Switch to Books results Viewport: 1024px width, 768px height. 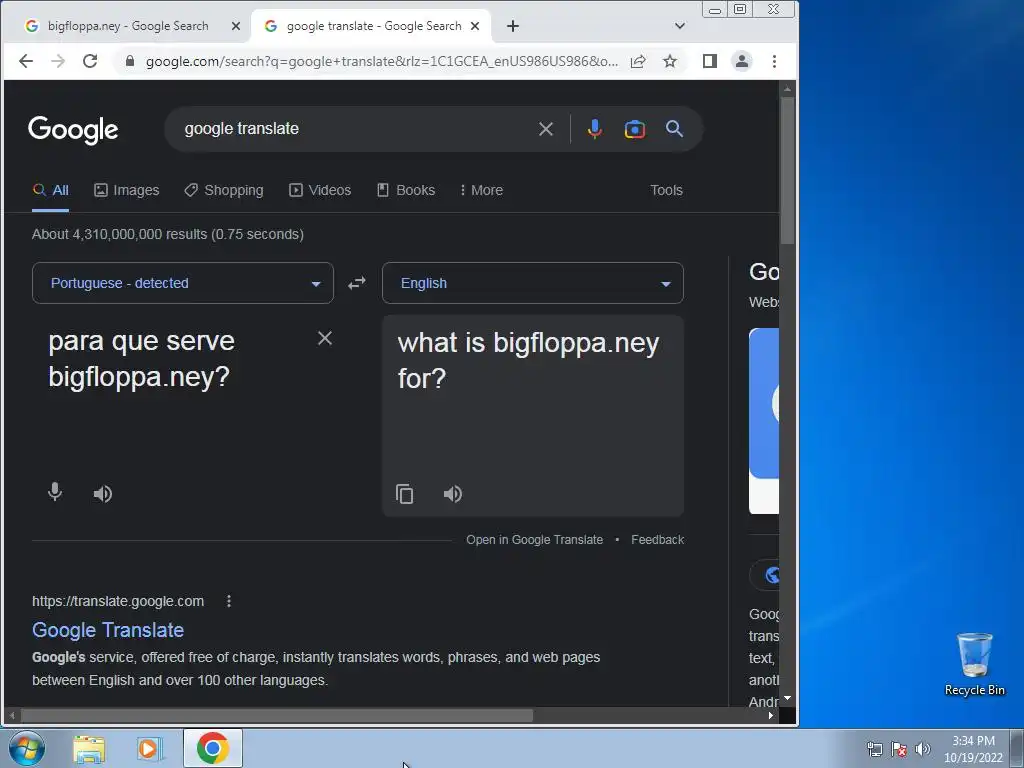pyautogui.click(x=406, y=190)
